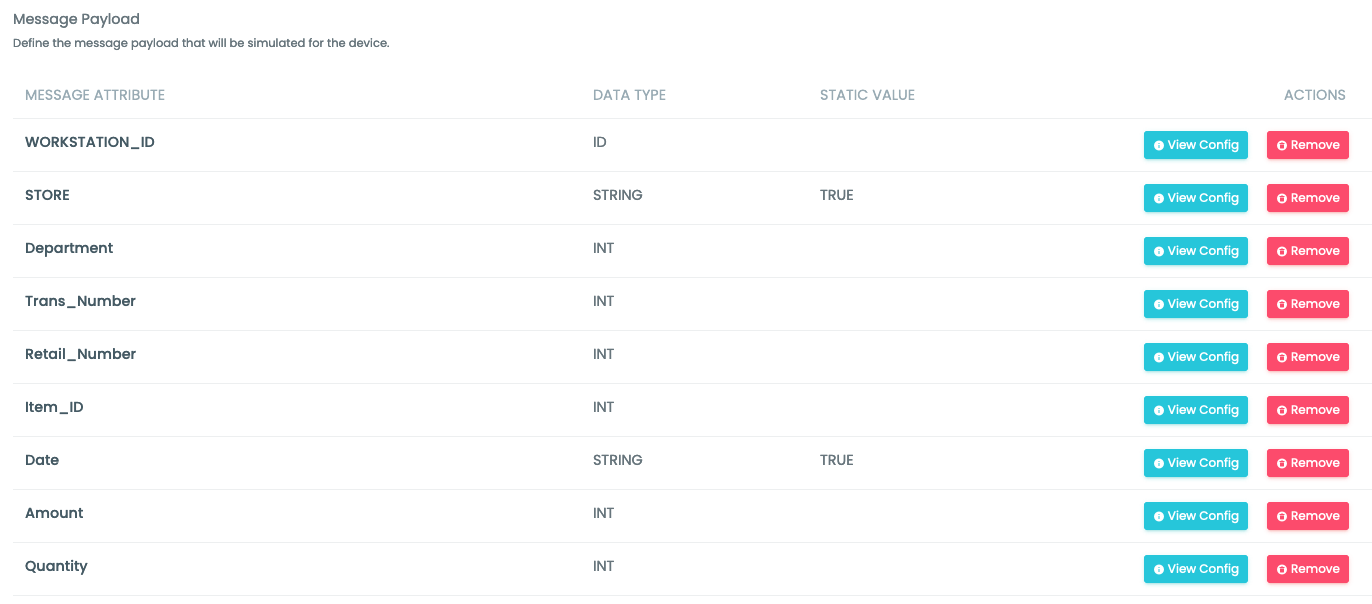View config for Retail_Number attribute

pos(1196,357)
